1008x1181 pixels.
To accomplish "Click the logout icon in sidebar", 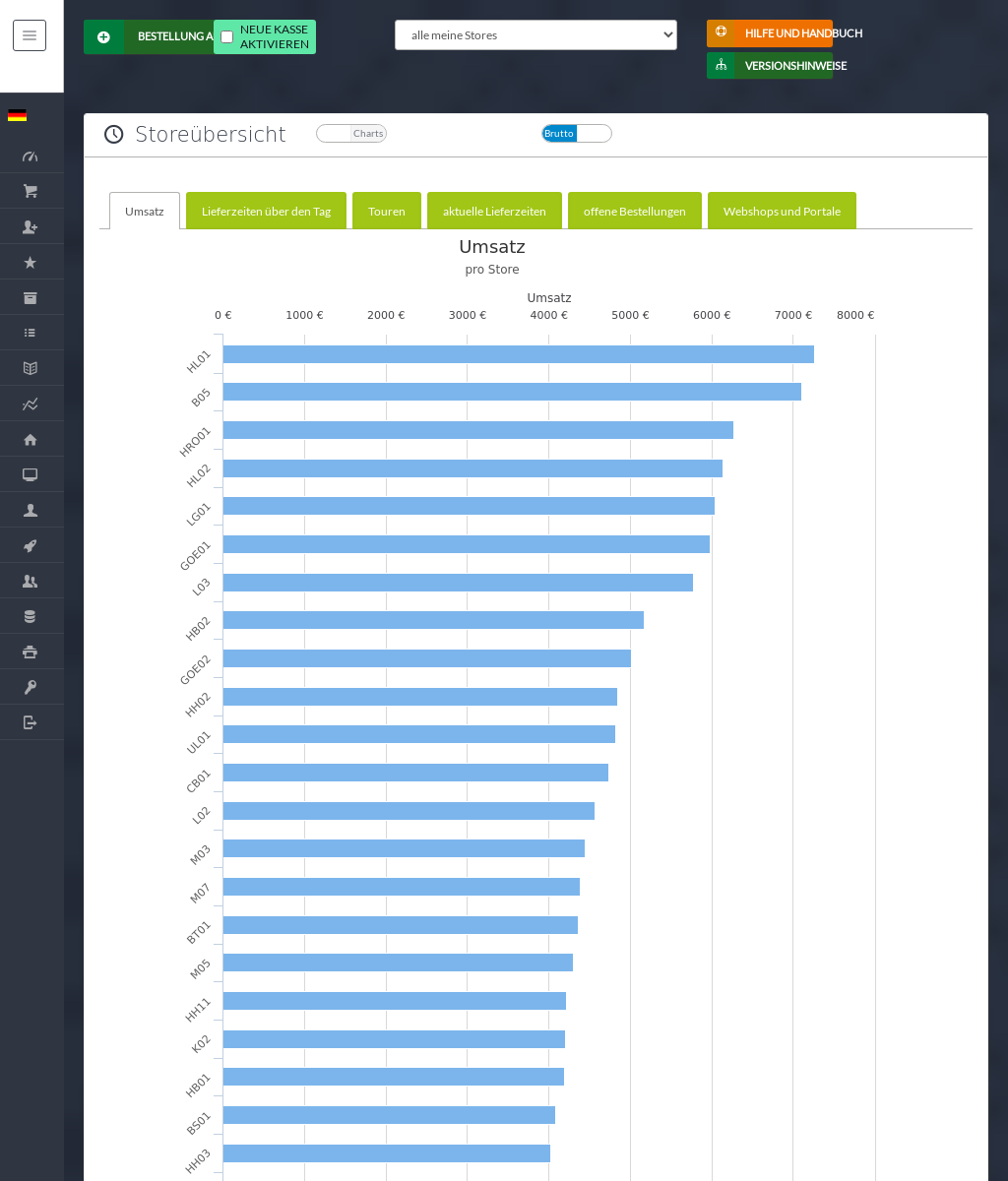I will 31,722.
